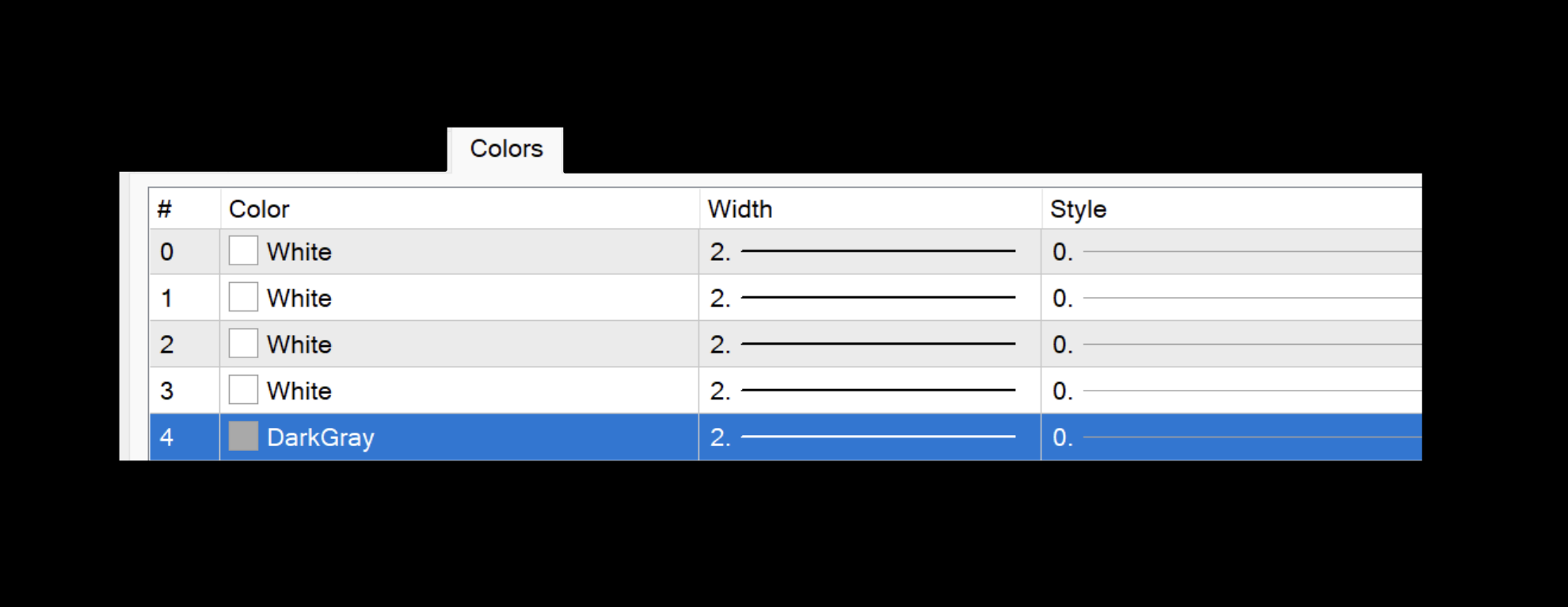Viewport: 1568px width, 607px height.
Task: Open the width selector for row 3
Action: pyautogui.click(x=869, y=390)
